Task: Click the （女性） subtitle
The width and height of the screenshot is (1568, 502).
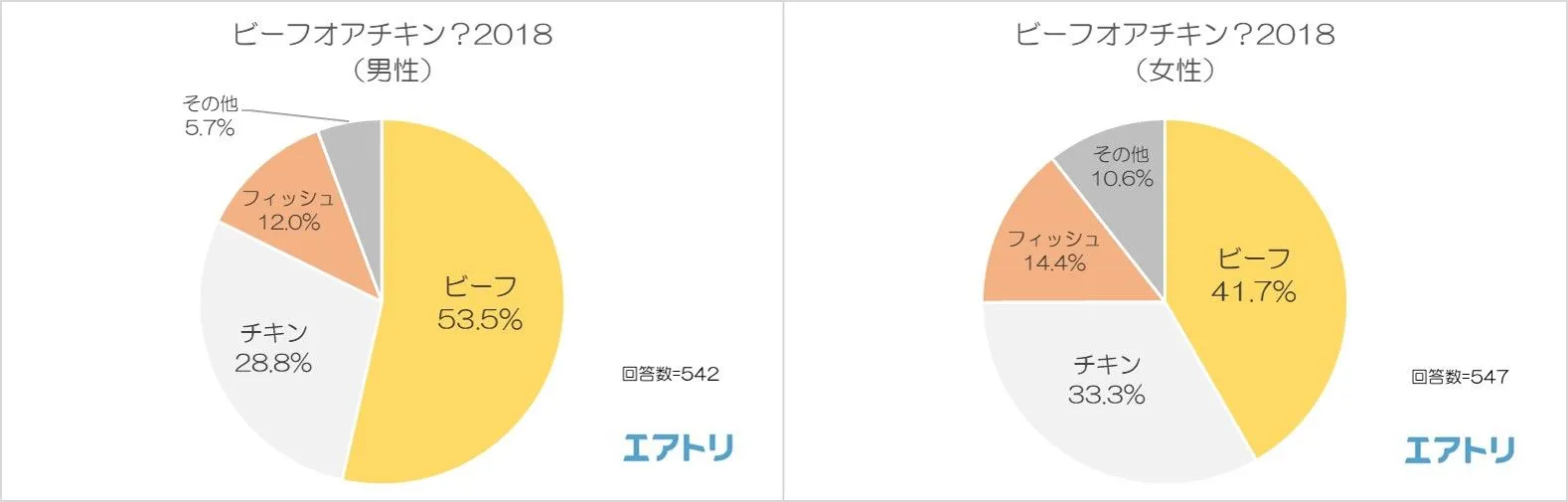Action: pyautogui.click(x=1175, y=71)
